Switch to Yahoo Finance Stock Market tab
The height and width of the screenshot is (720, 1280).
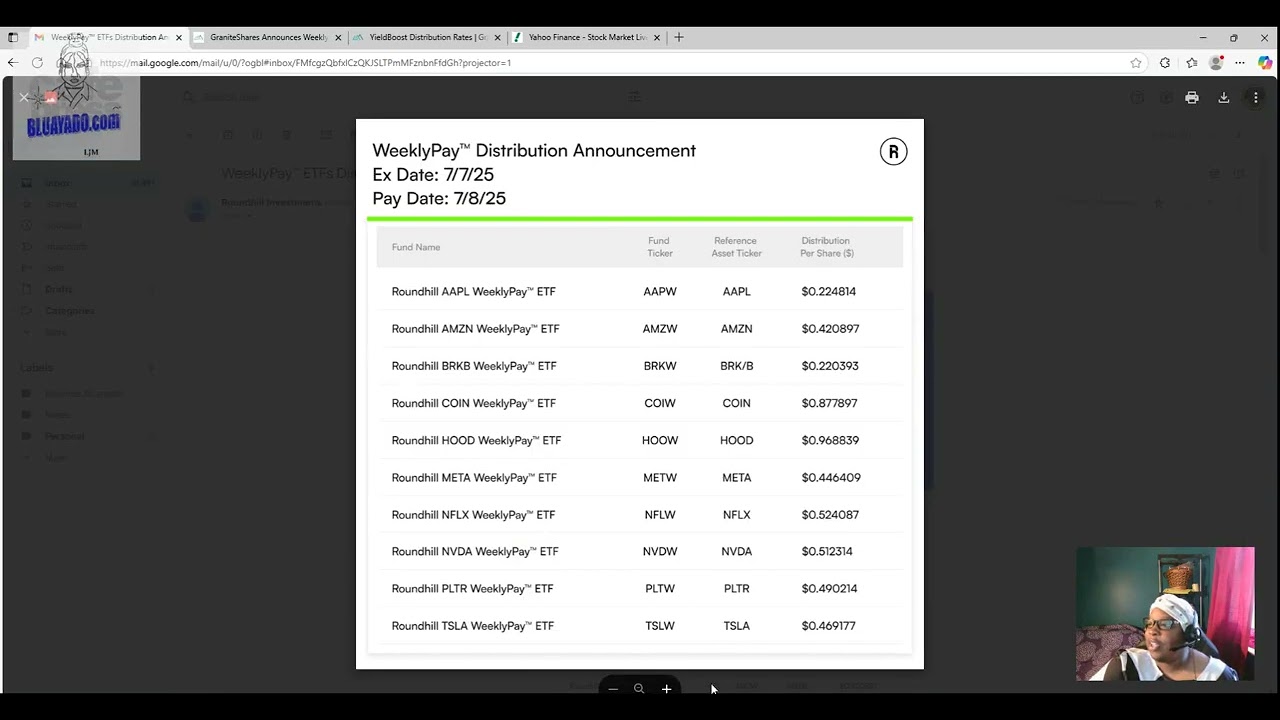coord(587,37)
